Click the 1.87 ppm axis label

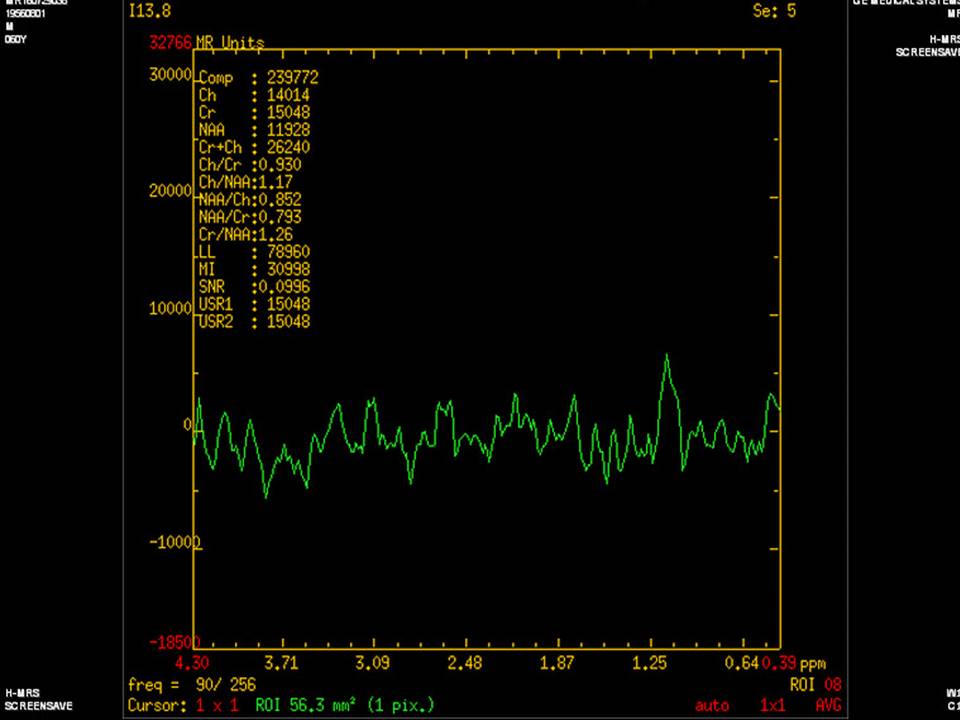(x=557, y=663)
